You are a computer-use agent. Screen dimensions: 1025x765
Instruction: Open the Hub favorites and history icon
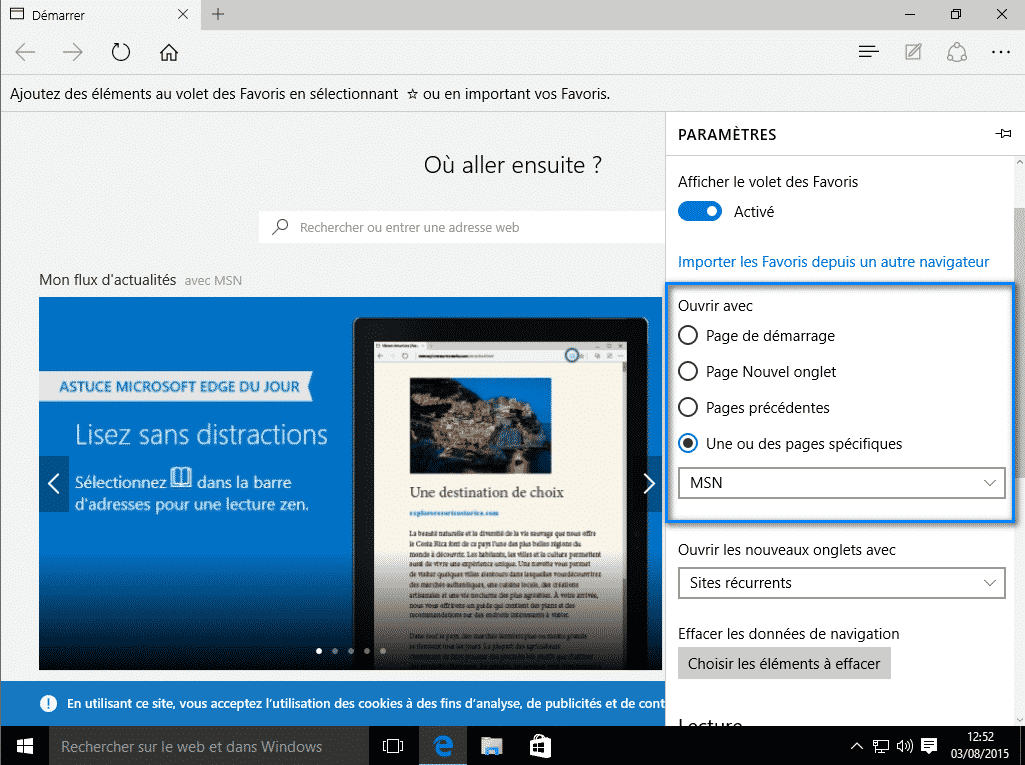(x=869, y=52)
